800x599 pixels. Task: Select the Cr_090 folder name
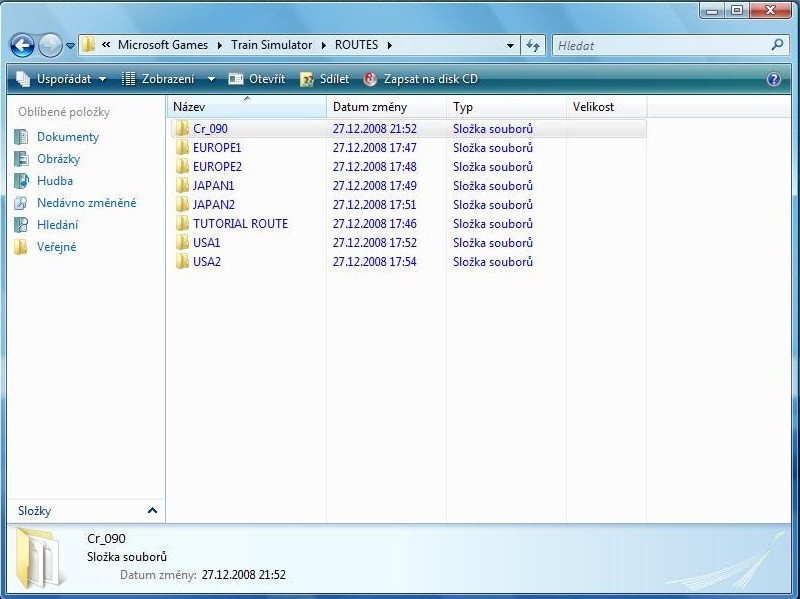(210, 129)
